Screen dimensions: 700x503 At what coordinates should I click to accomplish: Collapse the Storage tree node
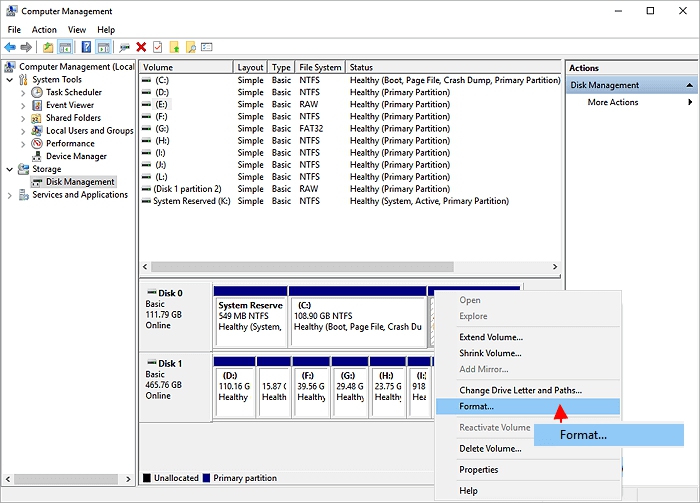tap(10, 170)
